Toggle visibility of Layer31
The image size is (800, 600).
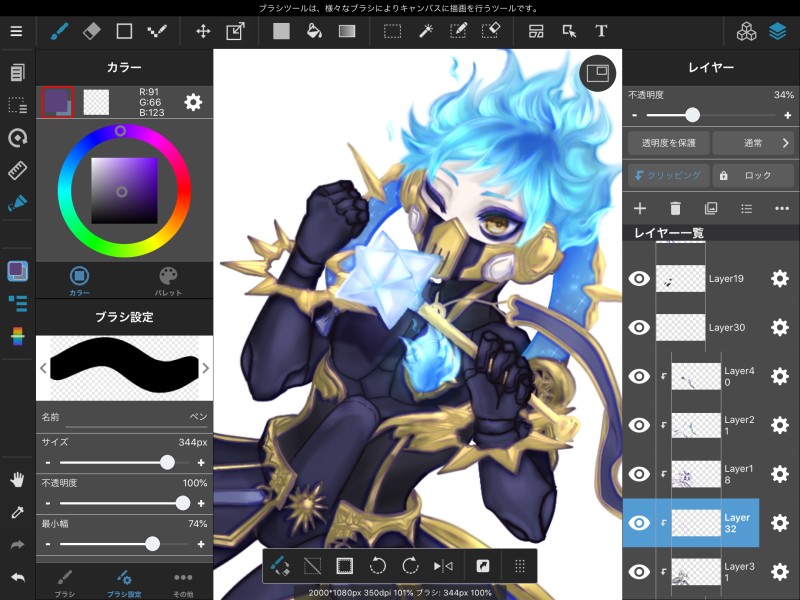point(639,572)
